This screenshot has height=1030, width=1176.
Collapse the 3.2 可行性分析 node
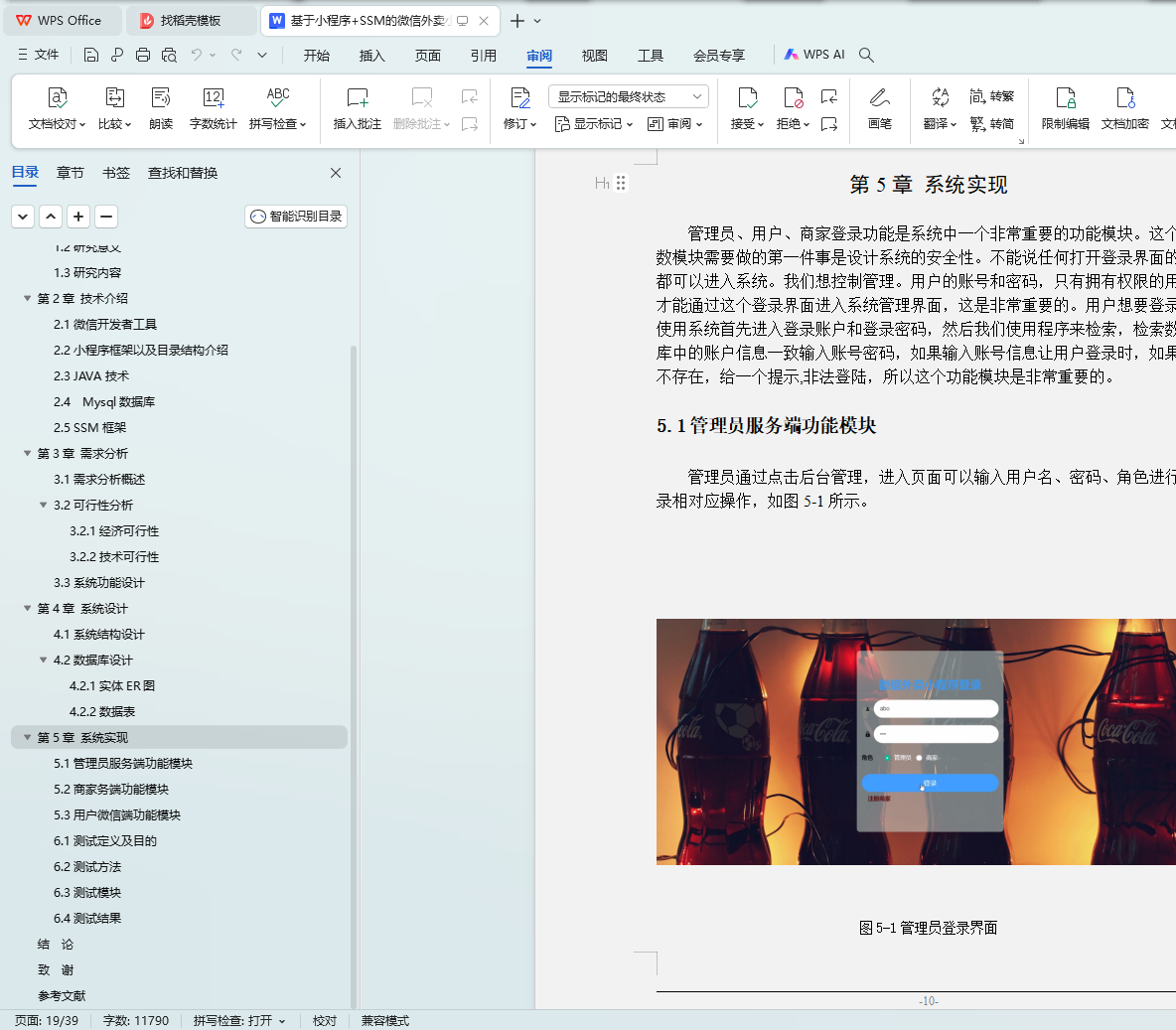tap(44, 505)
